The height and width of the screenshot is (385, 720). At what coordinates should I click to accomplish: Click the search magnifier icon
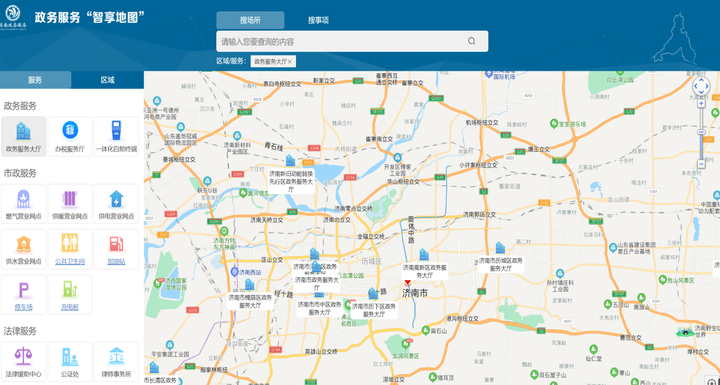pos(472,41)
